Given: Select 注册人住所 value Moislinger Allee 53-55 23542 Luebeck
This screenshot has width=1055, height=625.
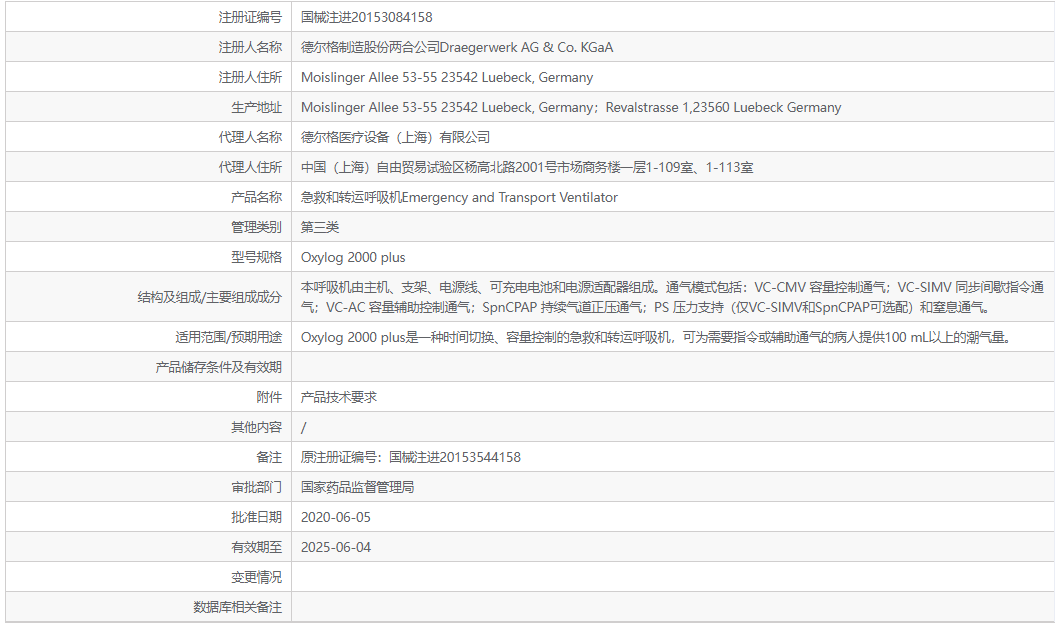Looking at the screenshot, I should click(x=447, y=77).
